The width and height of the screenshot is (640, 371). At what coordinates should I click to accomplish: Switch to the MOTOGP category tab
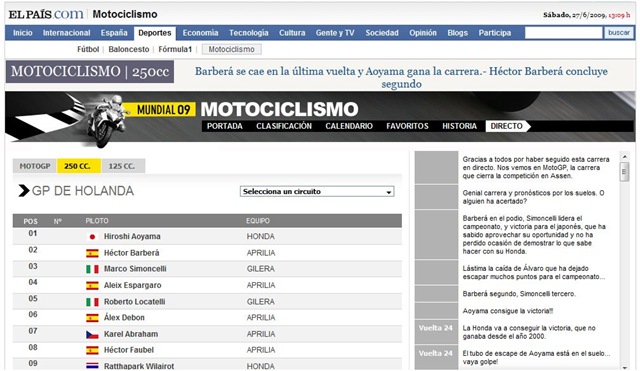[35, 166]
